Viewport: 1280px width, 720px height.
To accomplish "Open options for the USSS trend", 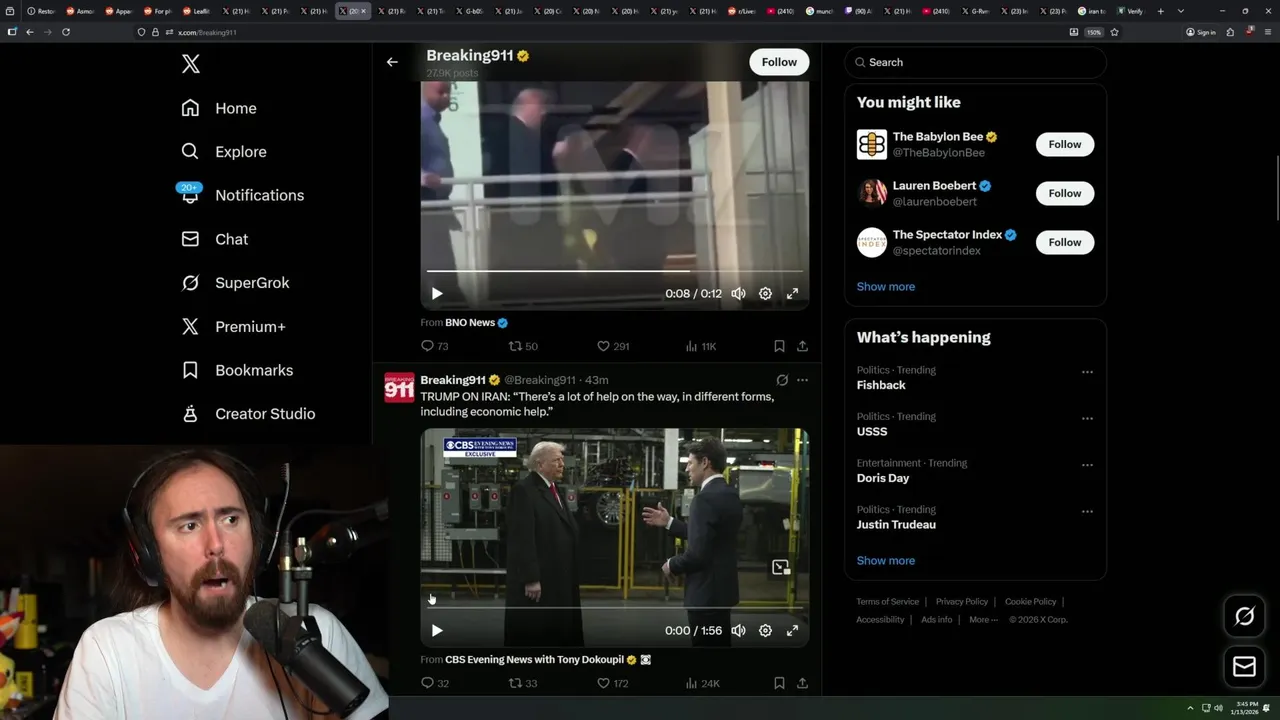I will pos(1087,418).
